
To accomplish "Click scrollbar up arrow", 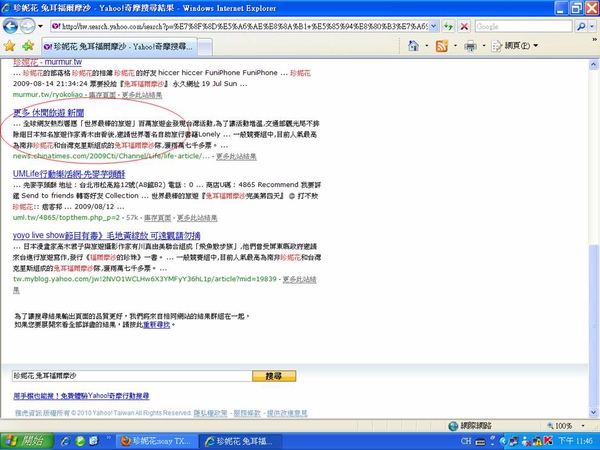I will click(593, 64).
